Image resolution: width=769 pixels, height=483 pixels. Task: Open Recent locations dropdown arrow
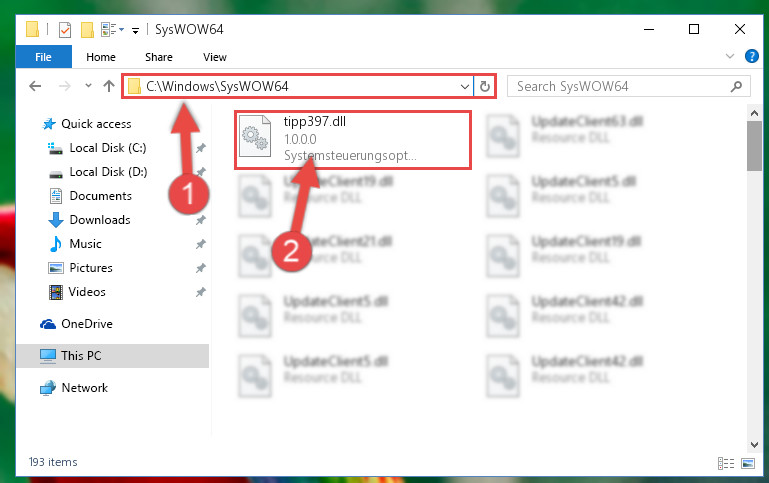pyautogui.click(x=88, y=86)
